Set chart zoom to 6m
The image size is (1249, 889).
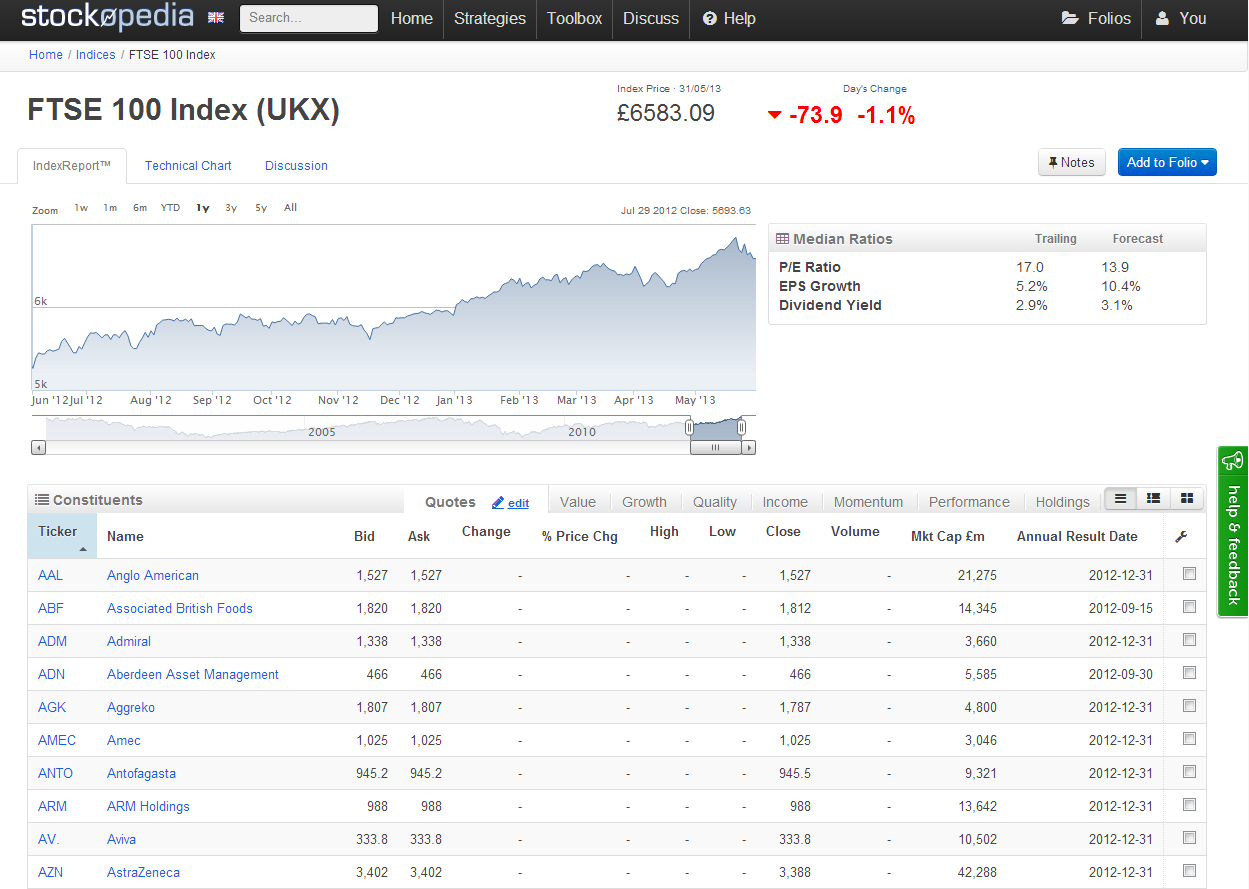(x=140, y=208)
